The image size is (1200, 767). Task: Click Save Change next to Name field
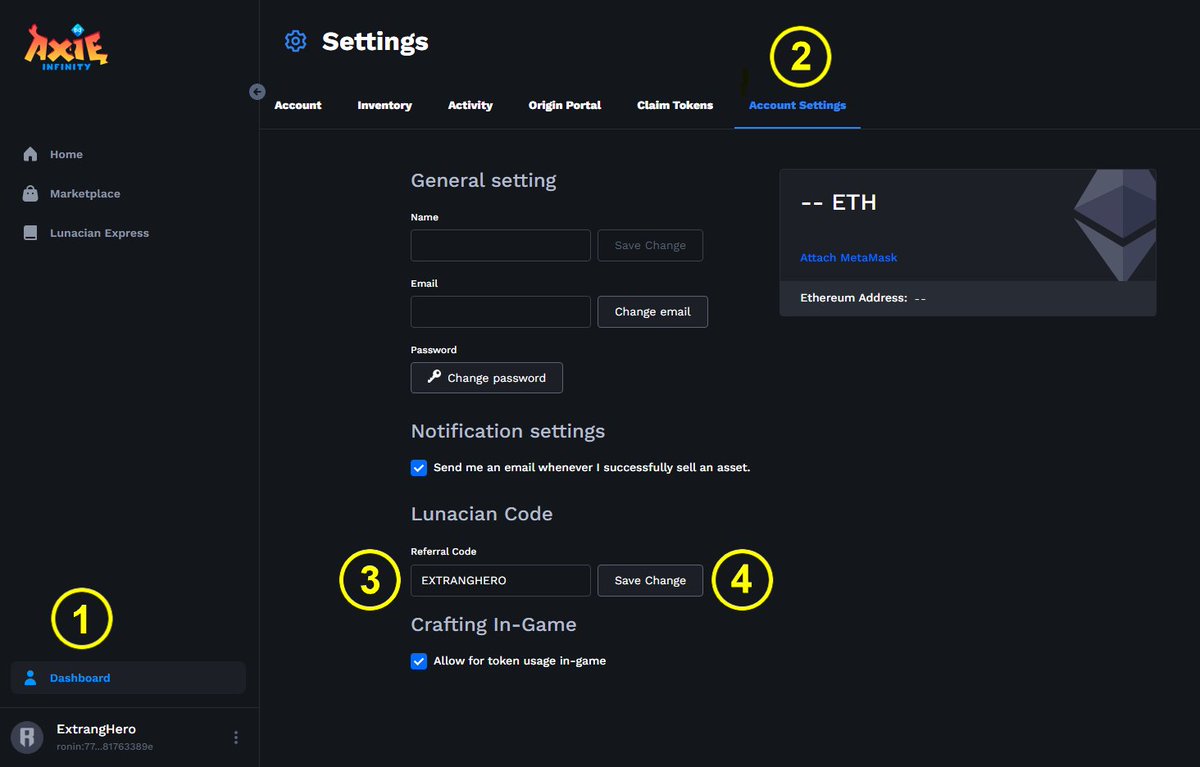pos(650,245)
